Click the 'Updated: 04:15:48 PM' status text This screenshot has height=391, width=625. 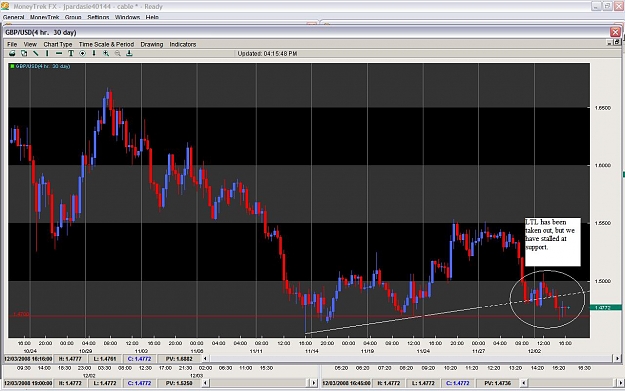267,53
